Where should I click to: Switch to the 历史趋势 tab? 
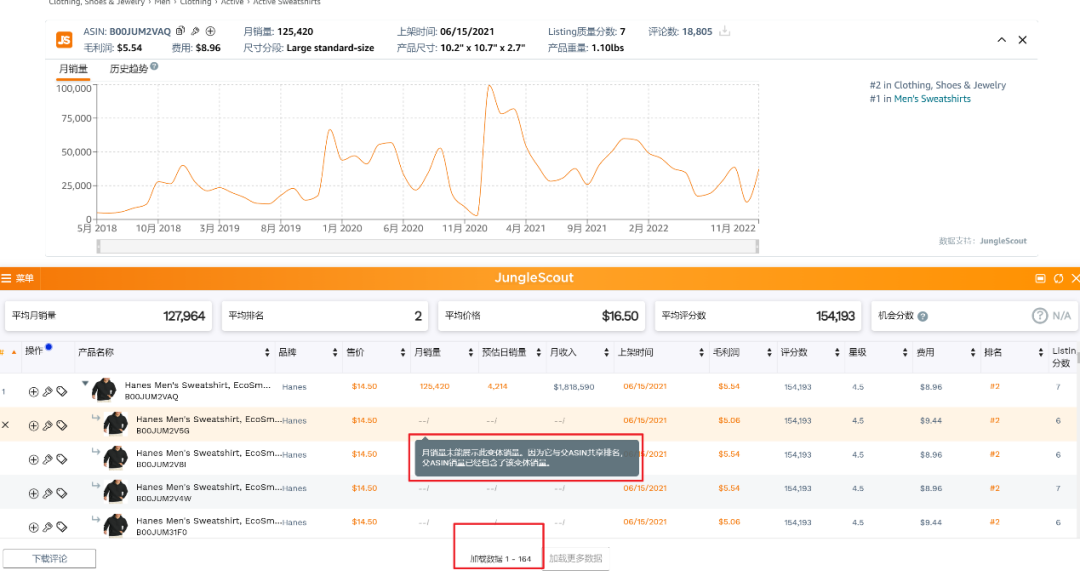coord(128,69)
